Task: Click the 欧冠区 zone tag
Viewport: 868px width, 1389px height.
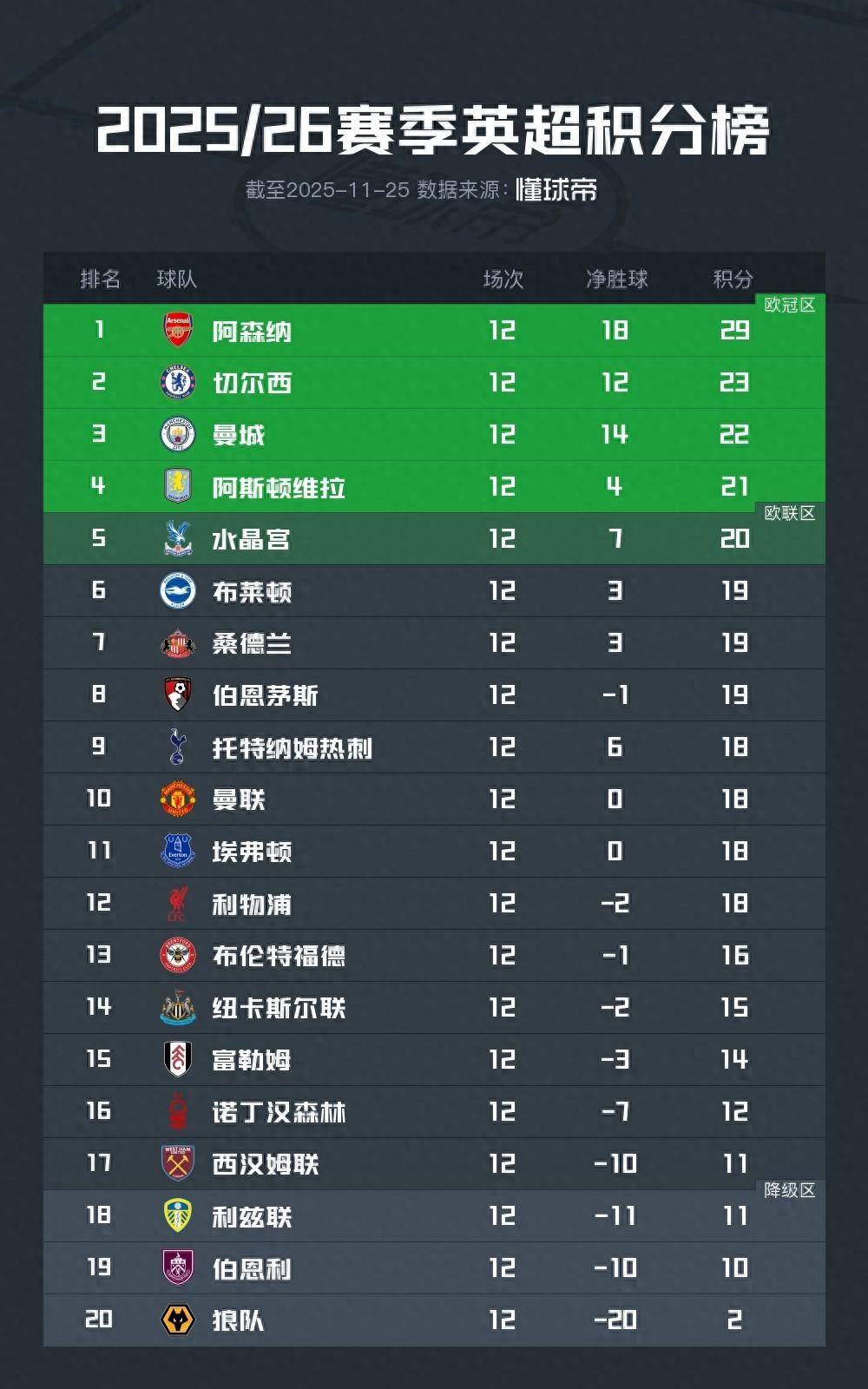Action: click(x=789, y=305)
